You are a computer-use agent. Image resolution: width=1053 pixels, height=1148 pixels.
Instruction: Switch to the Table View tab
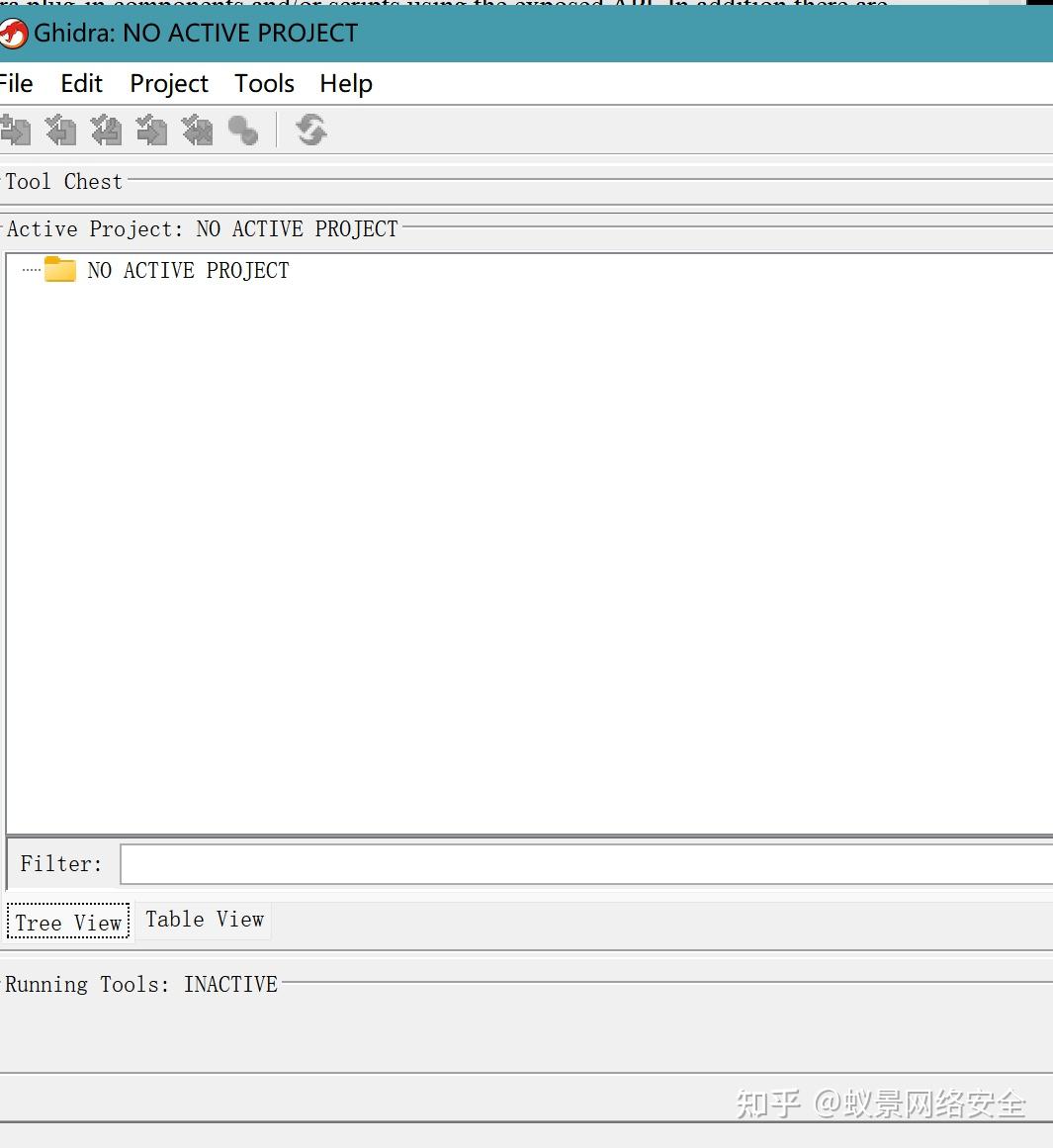pos(205,920)
